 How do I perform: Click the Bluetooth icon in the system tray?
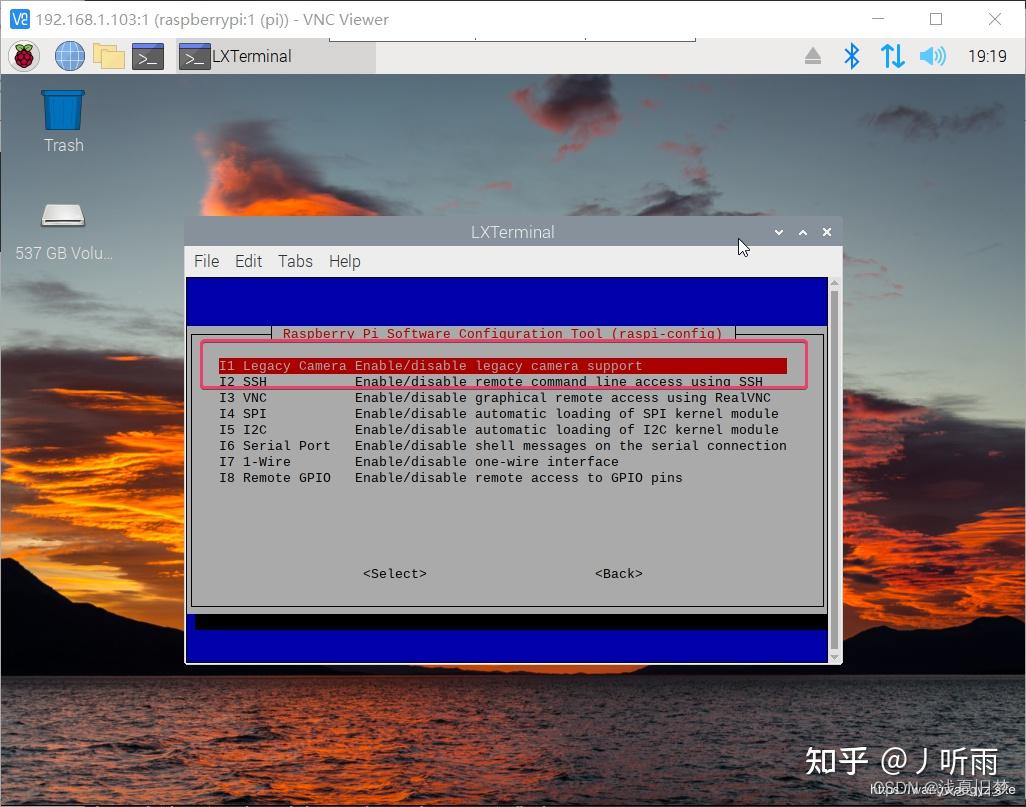point(852,56)
